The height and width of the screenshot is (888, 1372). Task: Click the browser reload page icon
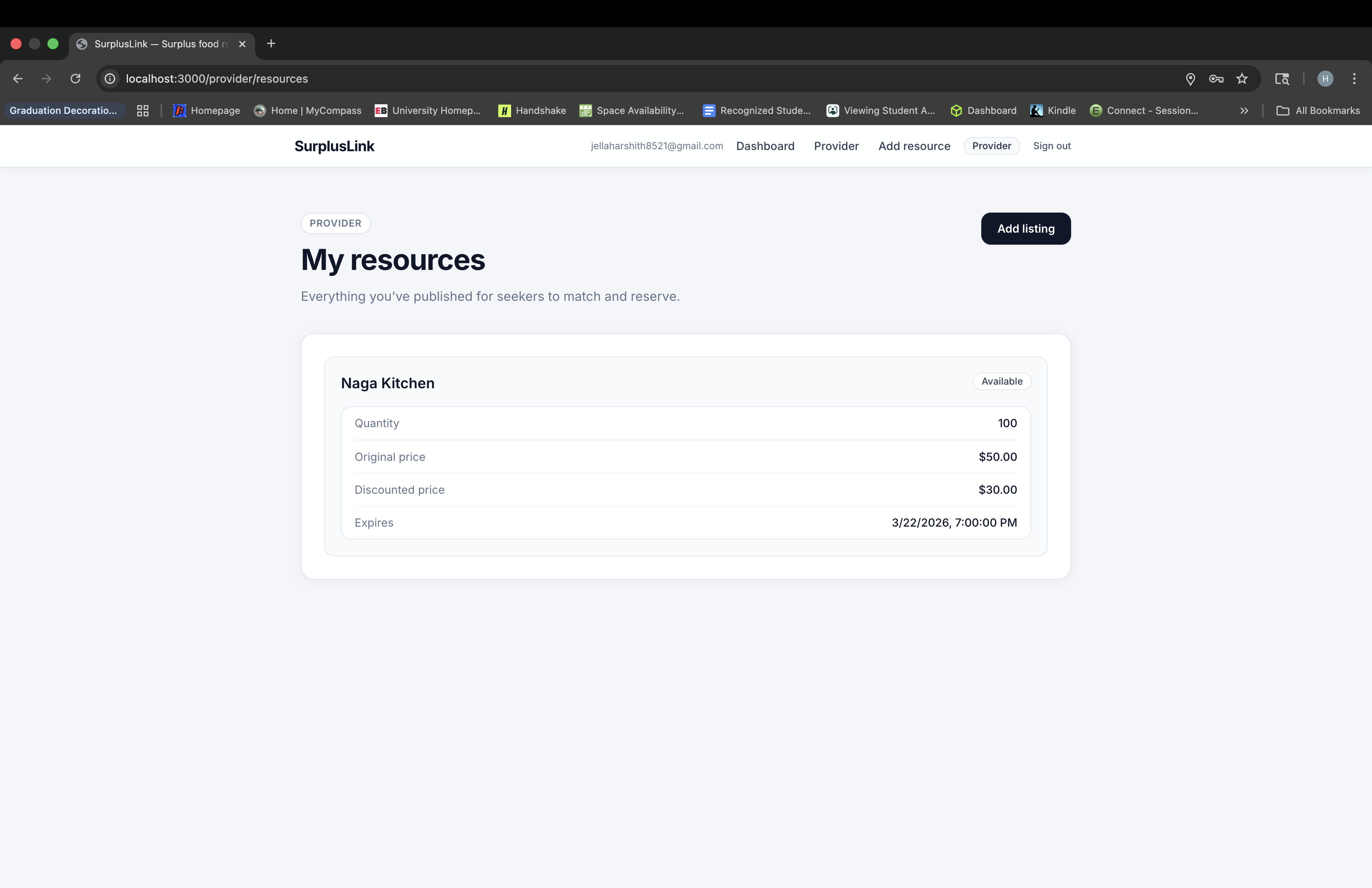click(x=75, y=78)
